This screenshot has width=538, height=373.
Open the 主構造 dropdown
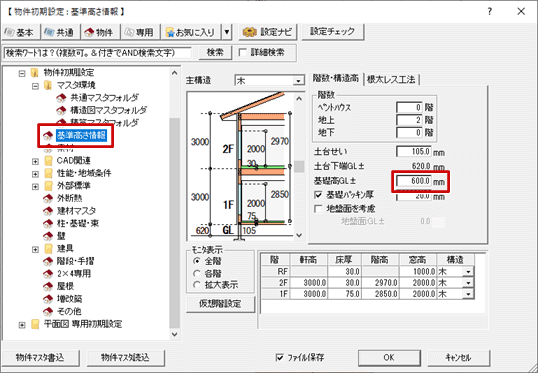(270, 81)
